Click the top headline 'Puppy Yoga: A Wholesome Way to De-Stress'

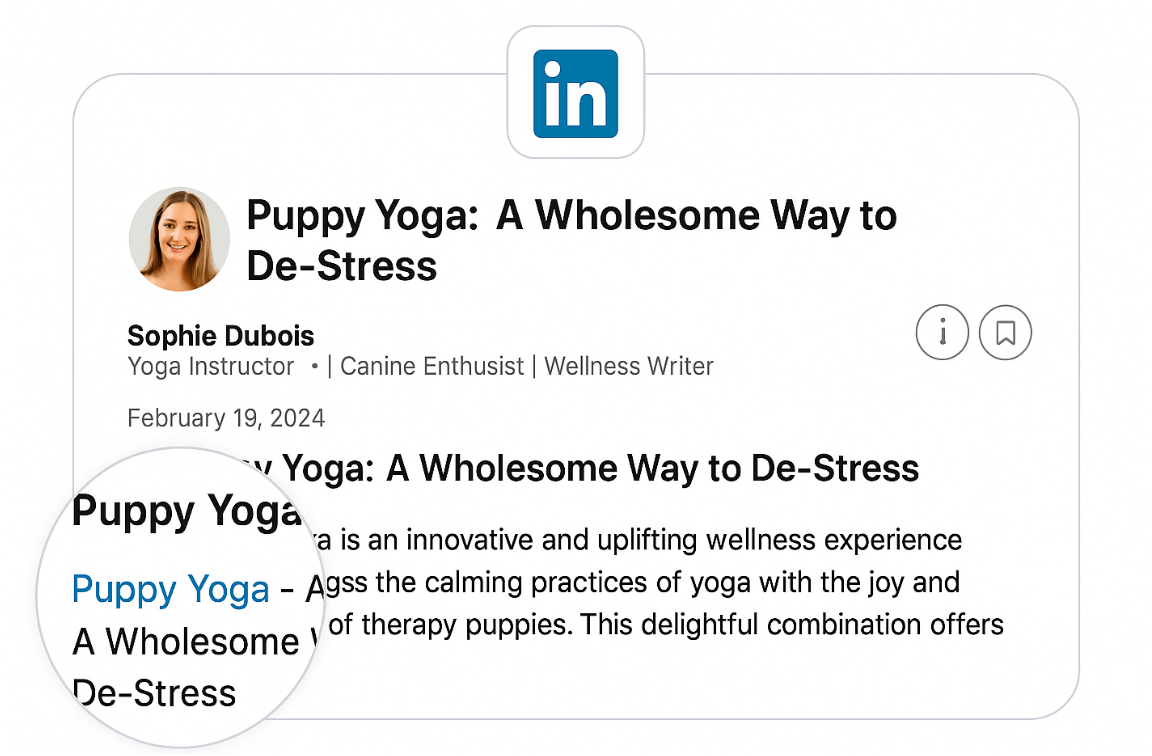(x=572, y=240)
